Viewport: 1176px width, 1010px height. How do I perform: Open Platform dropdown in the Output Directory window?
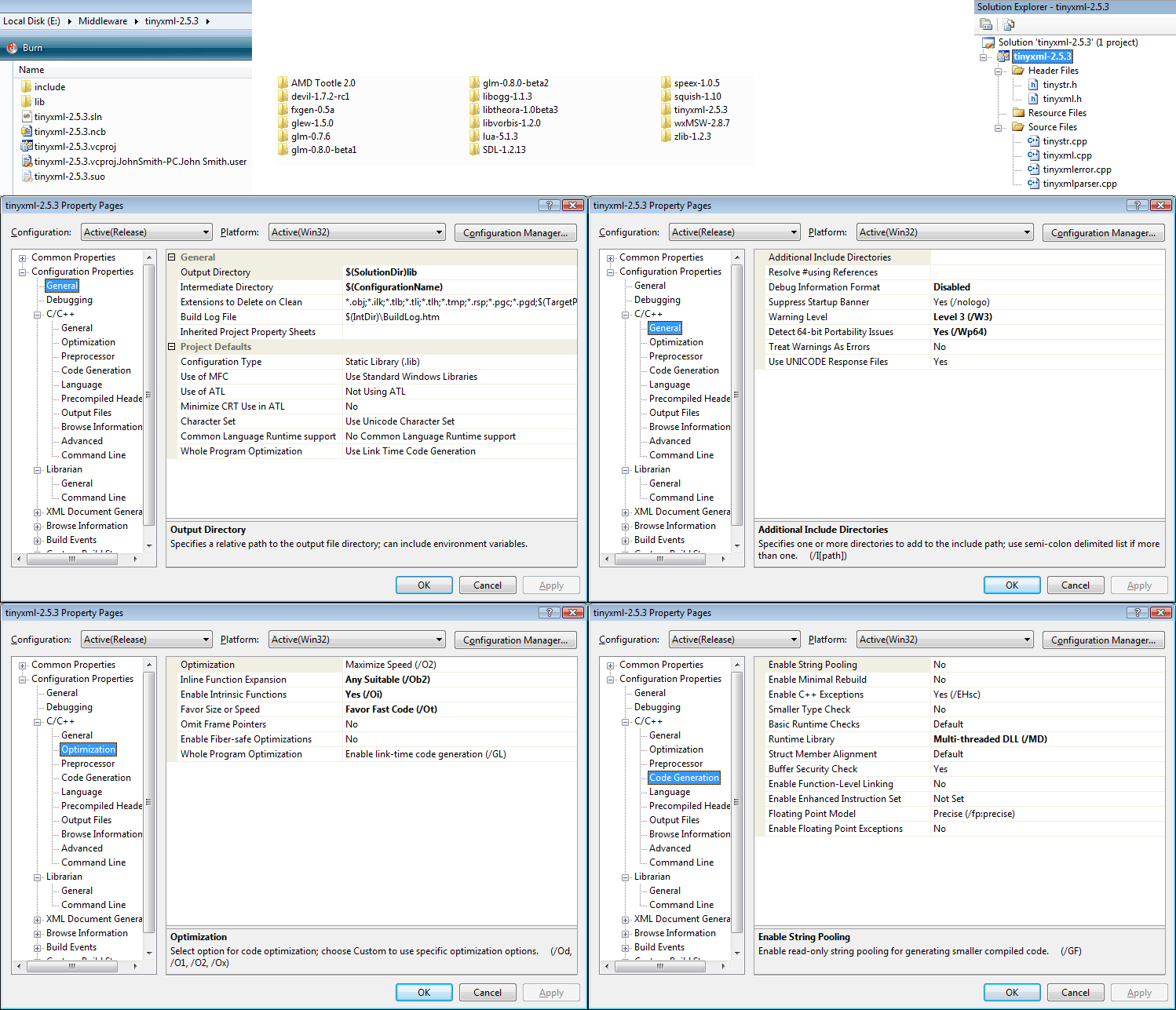[x=439, y=232]
